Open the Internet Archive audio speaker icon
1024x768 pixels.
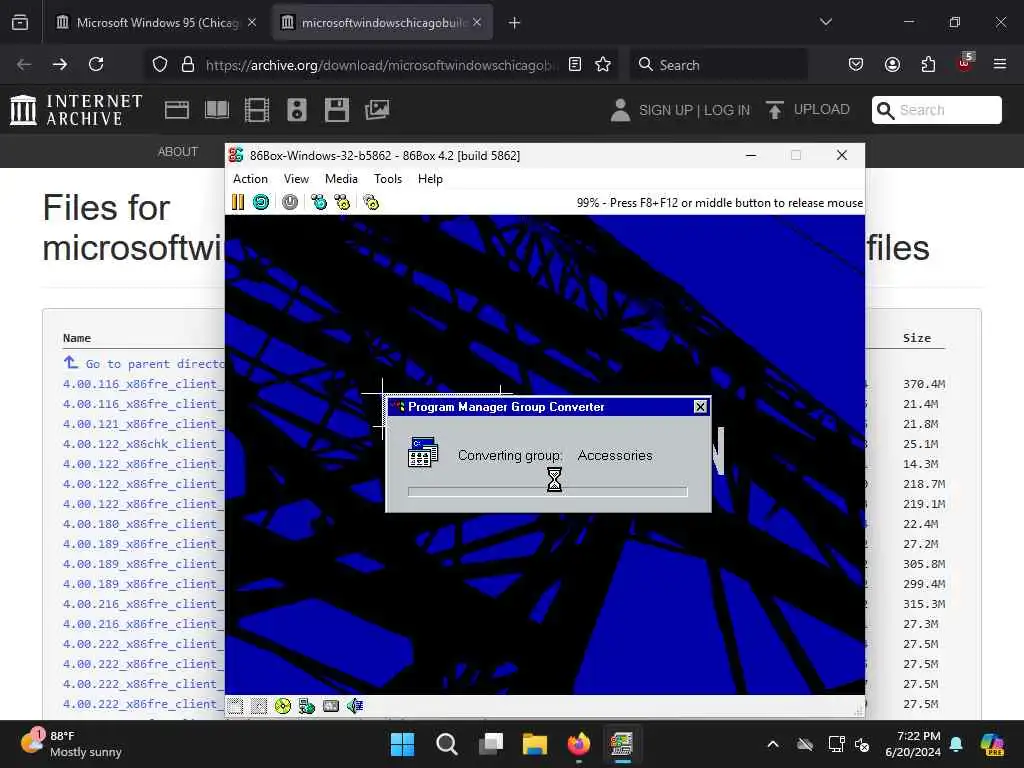click(296, 110)
